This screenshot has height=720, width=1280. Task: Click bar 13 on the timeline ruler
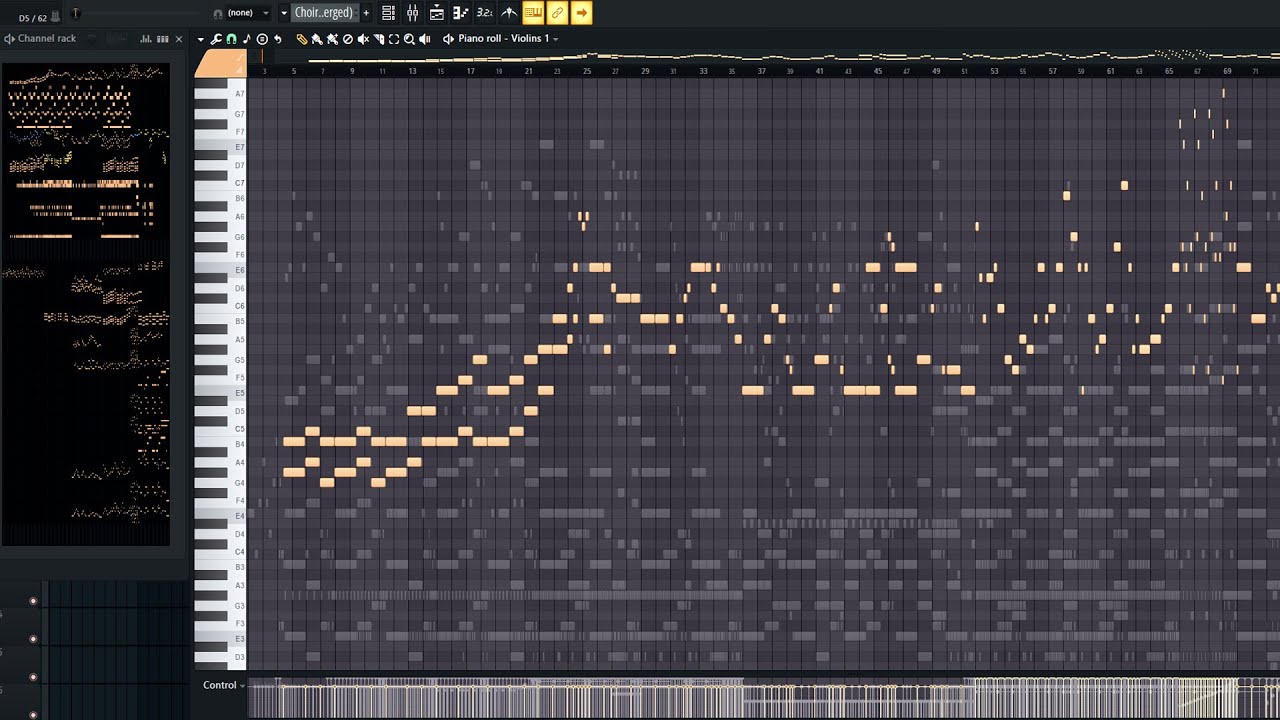pyautogui.click(x=413, y=71)
